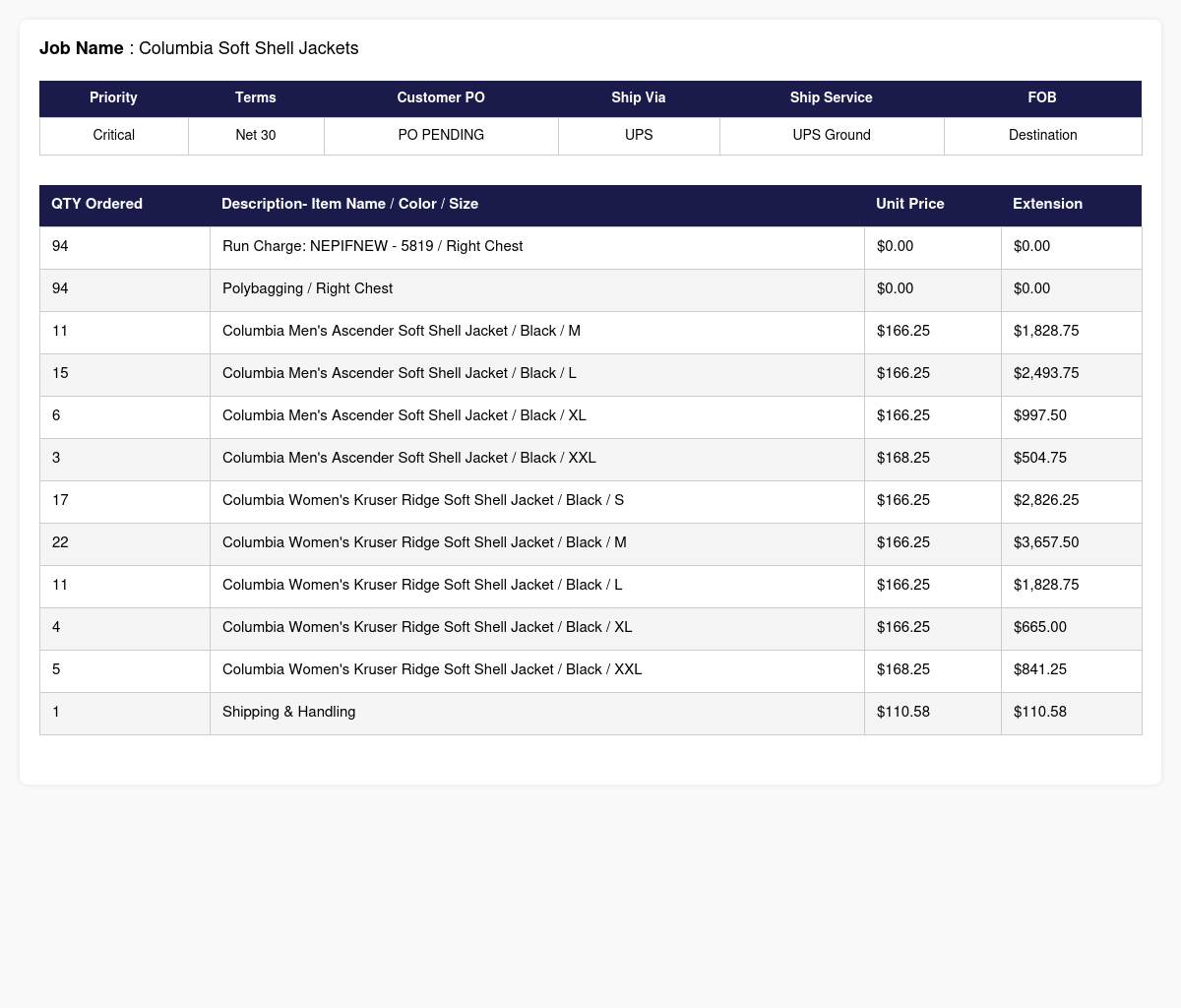Select unit price $0.00 in Run Charge row
The height and width of the screenshot is (1008, 1181).
click(x=933, y=246)
